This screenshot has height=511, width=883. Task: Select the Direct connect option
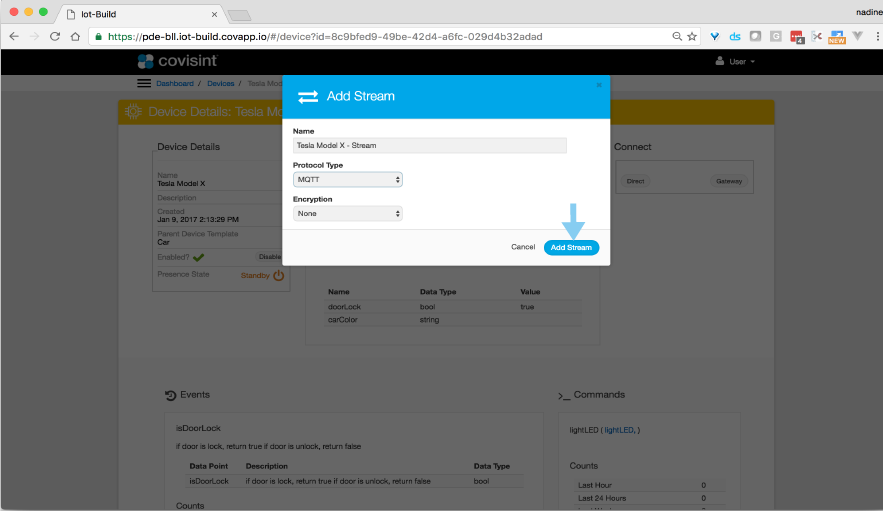point(635,181)
